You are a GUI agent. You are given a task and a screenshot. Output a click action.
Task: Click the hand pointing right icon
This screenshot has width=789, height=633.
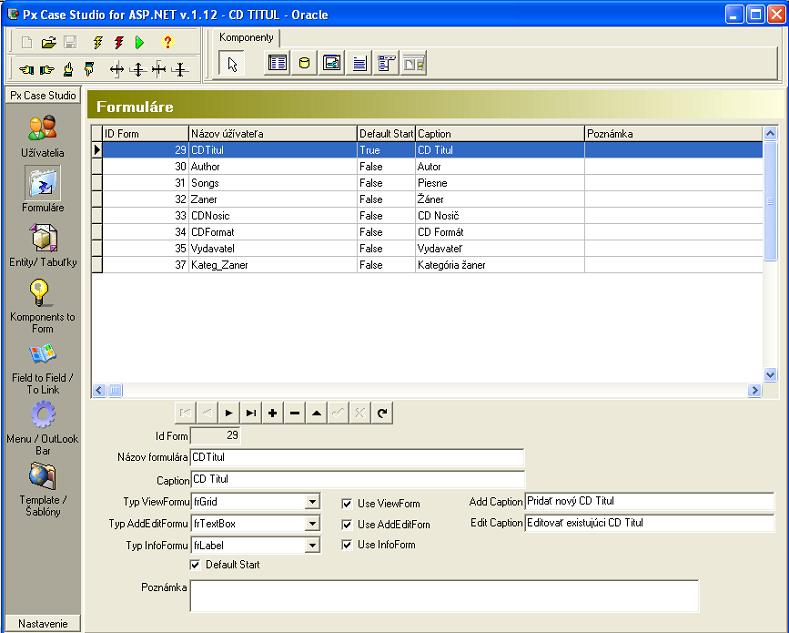coord(47,69)
